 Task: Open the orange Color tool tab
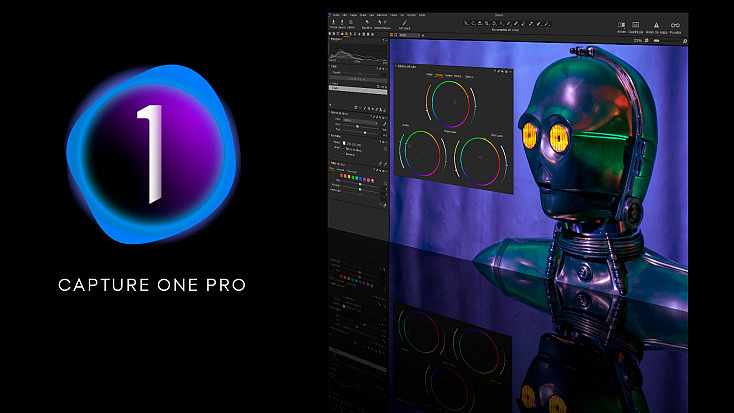346,34
